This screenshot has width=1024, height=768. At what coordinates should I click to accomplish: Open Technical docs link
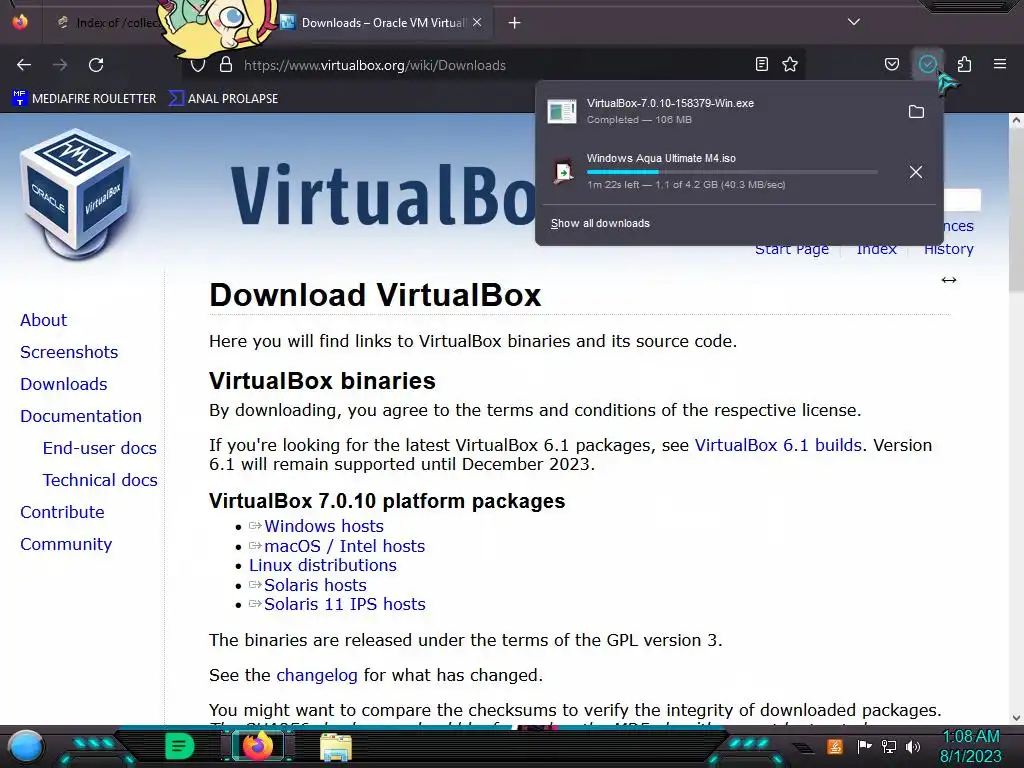pos(101,480)
